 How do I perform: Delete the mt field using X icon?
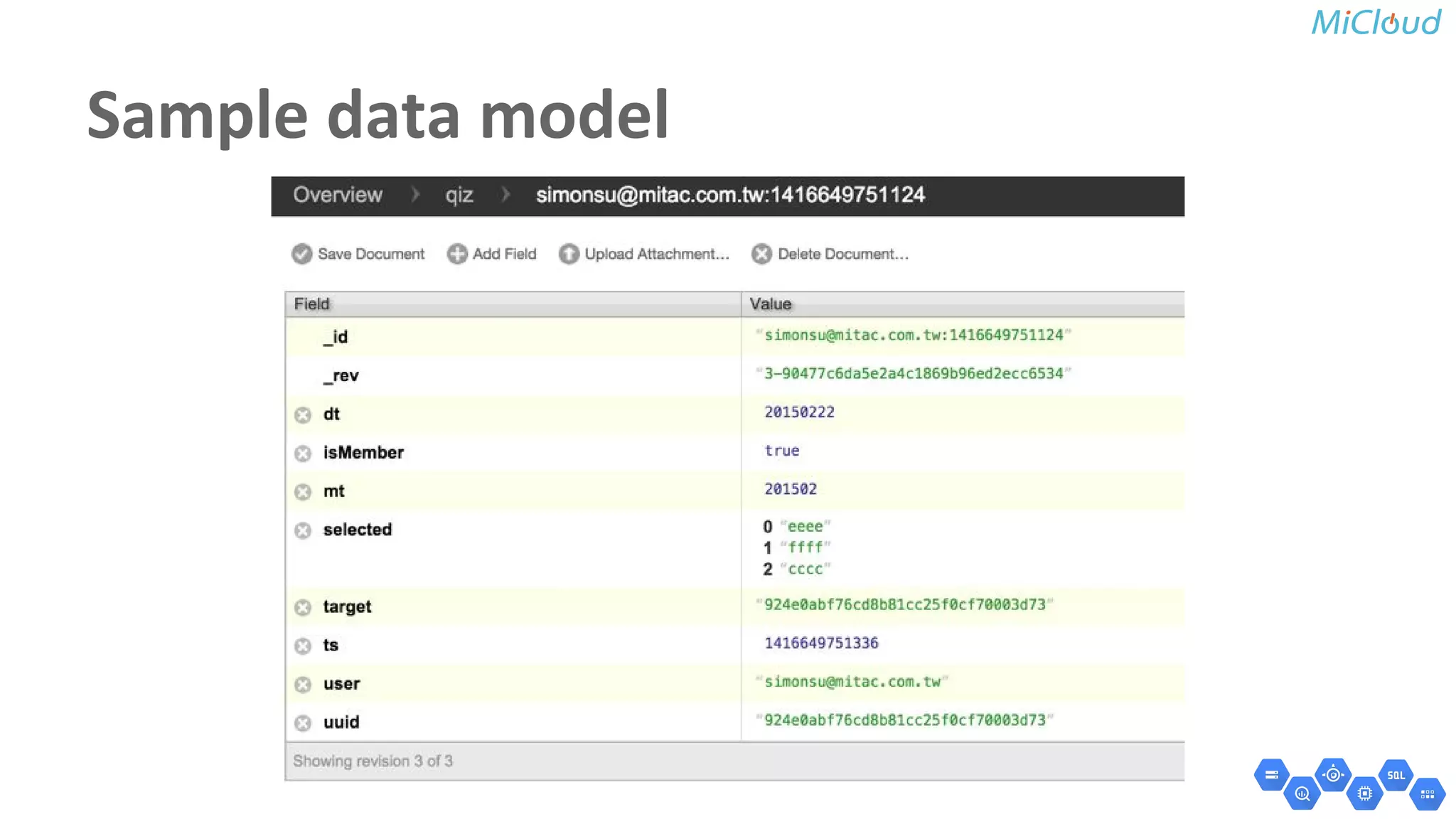303,492
